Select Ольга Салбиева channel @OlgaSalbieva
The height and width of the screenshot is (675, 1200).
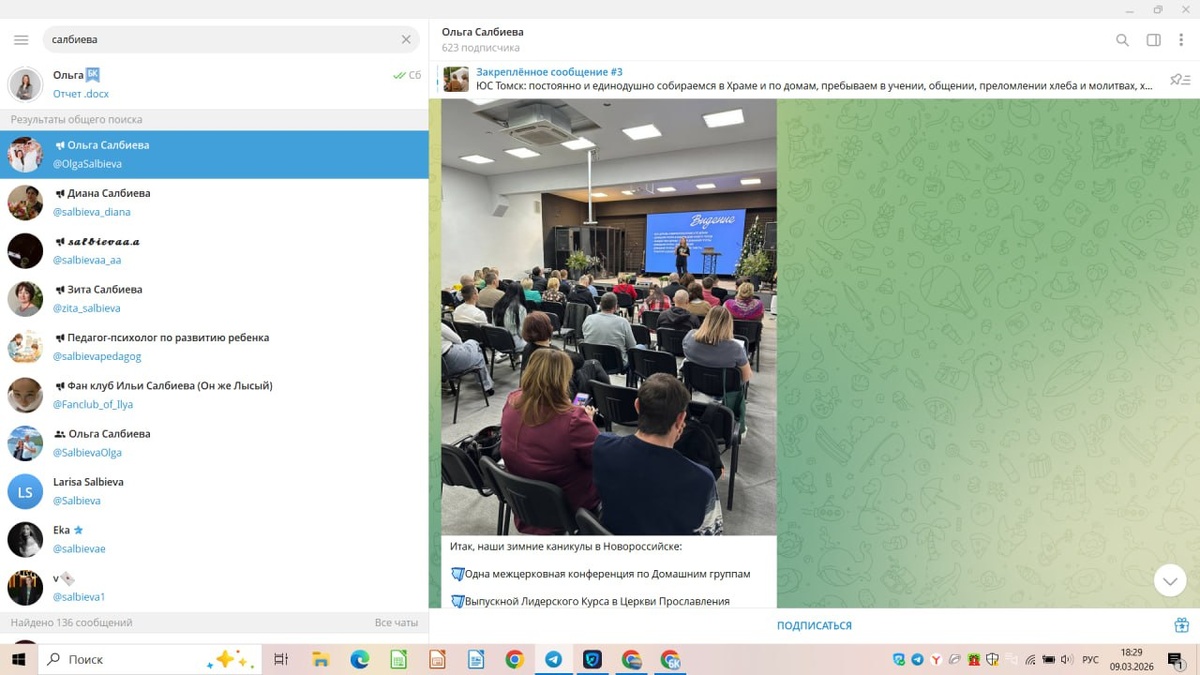(x=214, y=154)
